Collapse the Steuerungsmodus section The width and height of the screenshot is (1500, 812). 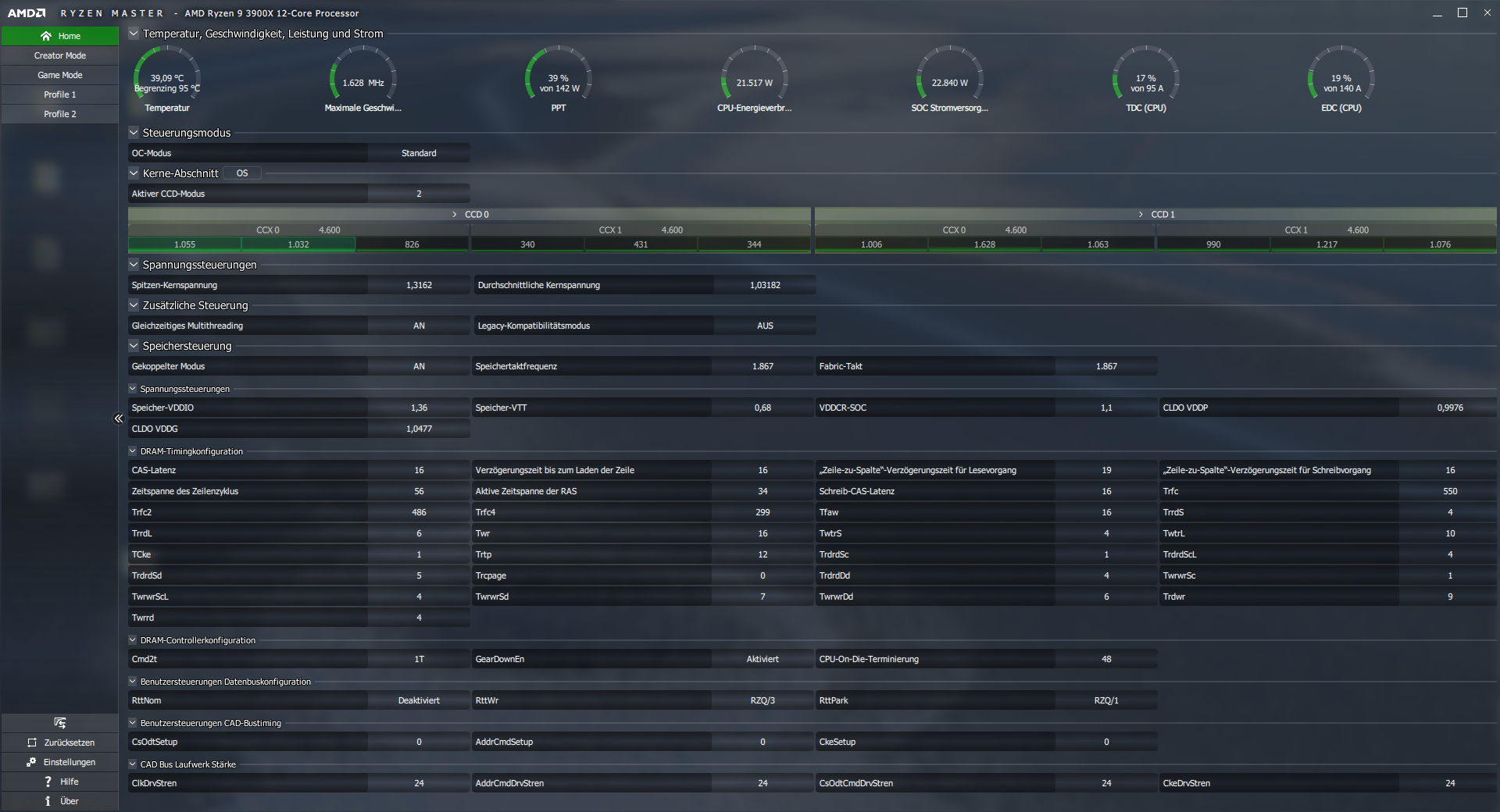coord(134,133)
